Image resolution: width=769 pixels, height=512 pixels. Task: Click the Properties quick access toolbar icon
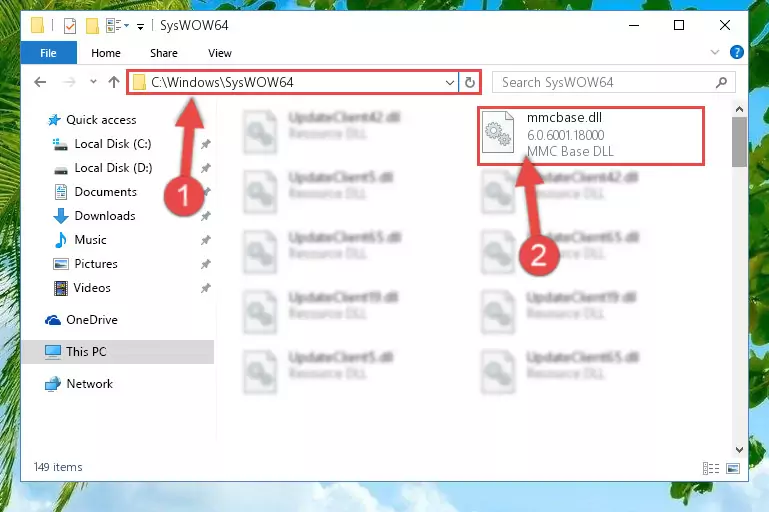70,26
